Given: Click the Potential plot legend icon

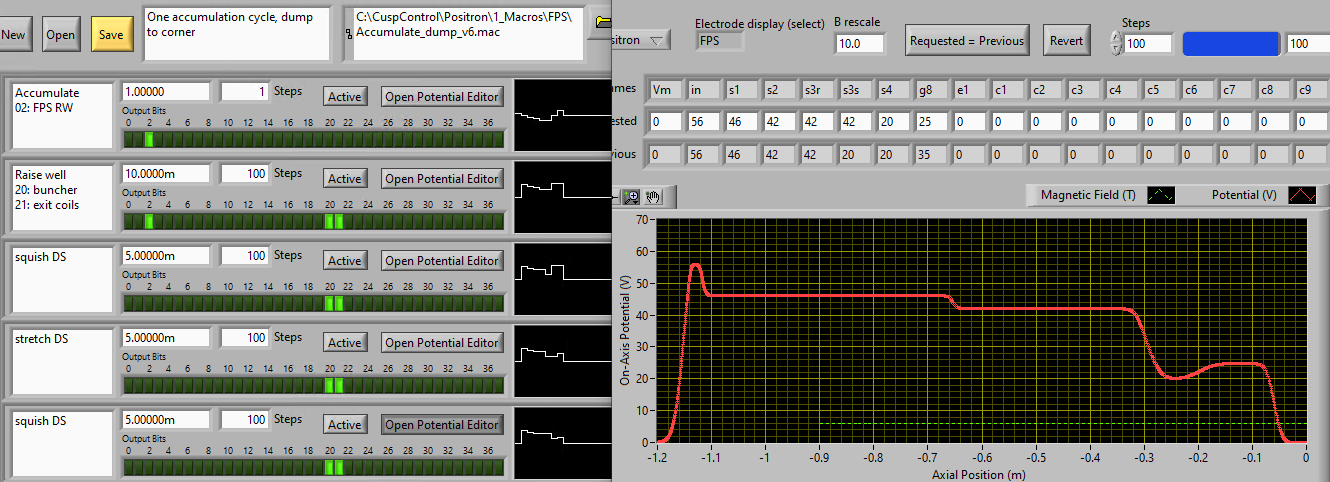Looking at the screenshot, I should click(1302, 195).
